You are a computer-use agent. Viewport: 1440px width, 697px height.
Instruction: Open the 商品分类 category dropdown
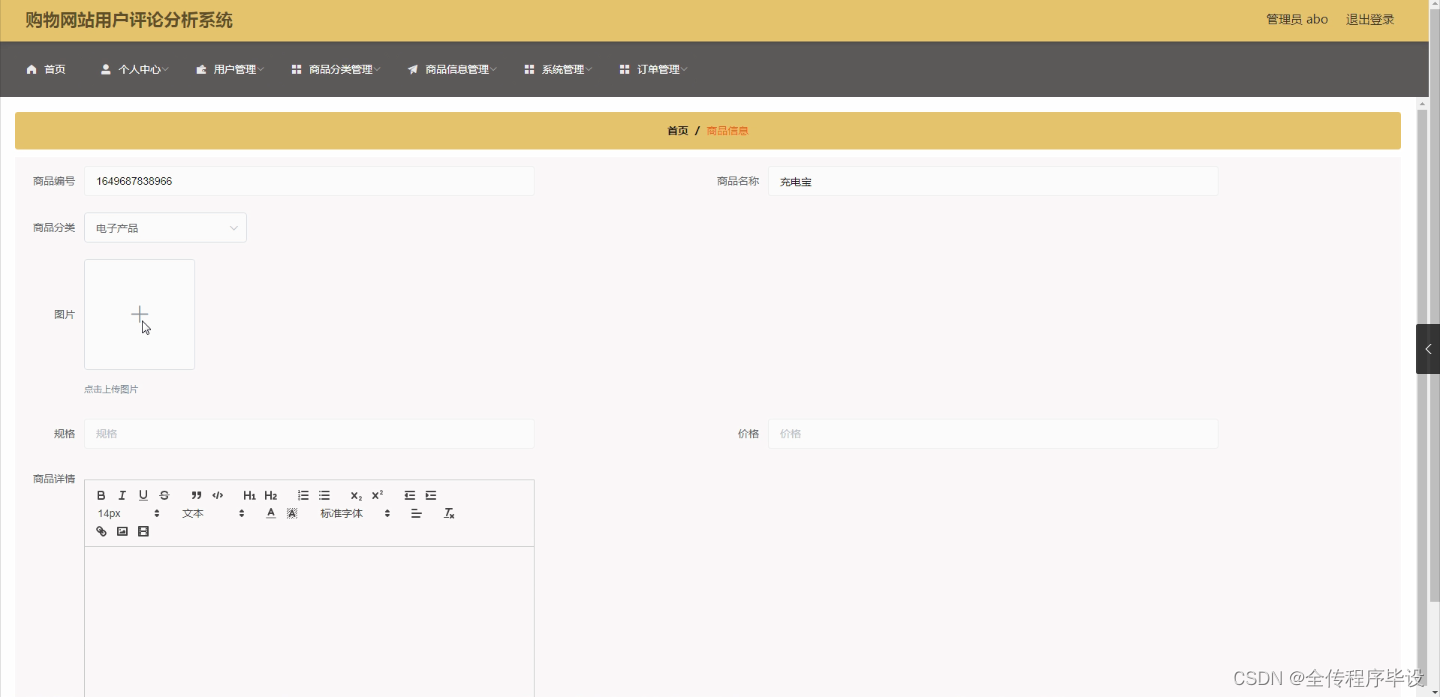point(165,227)
